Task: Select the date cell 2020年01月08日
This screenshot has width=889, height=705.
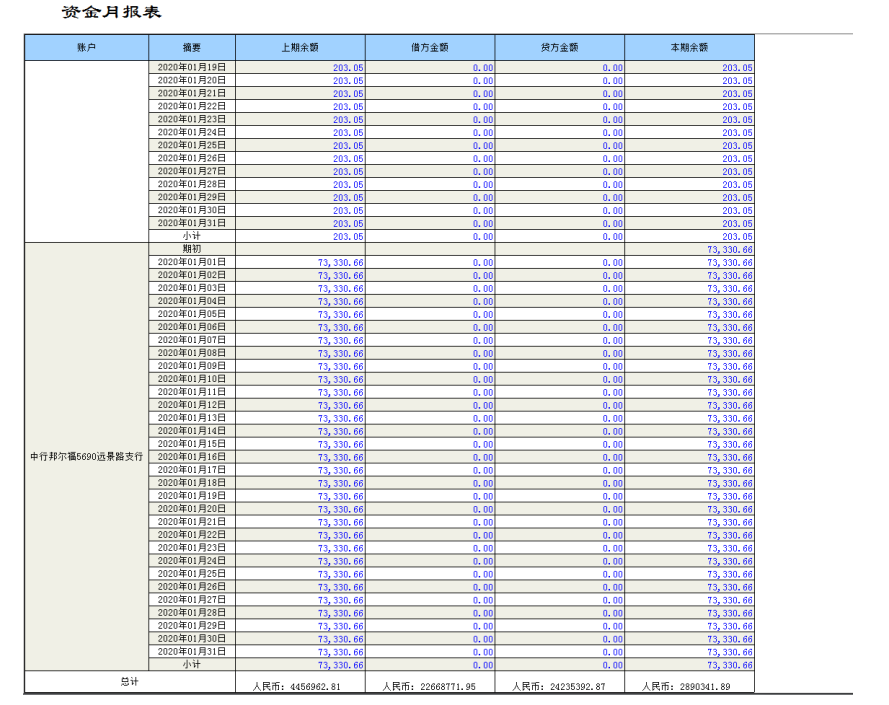Action: tap(192, 353)
